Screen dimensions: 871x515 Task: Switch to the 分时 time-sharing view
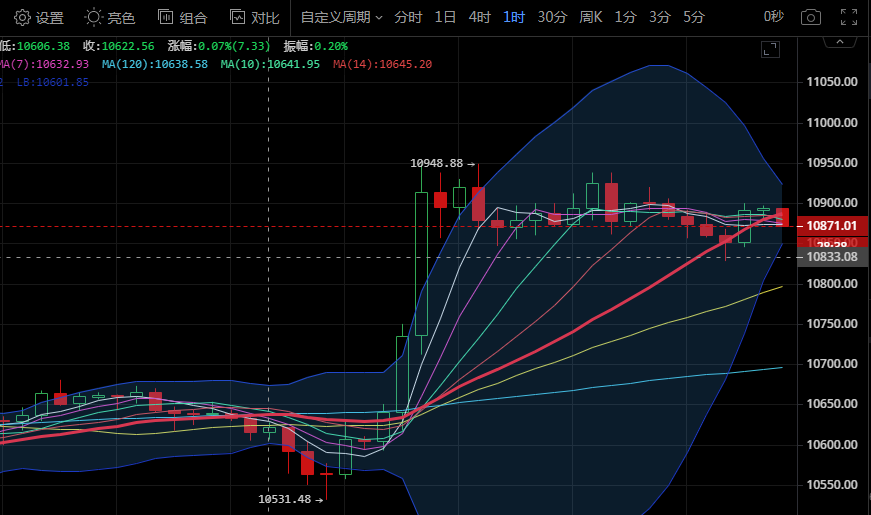(408, 17)
